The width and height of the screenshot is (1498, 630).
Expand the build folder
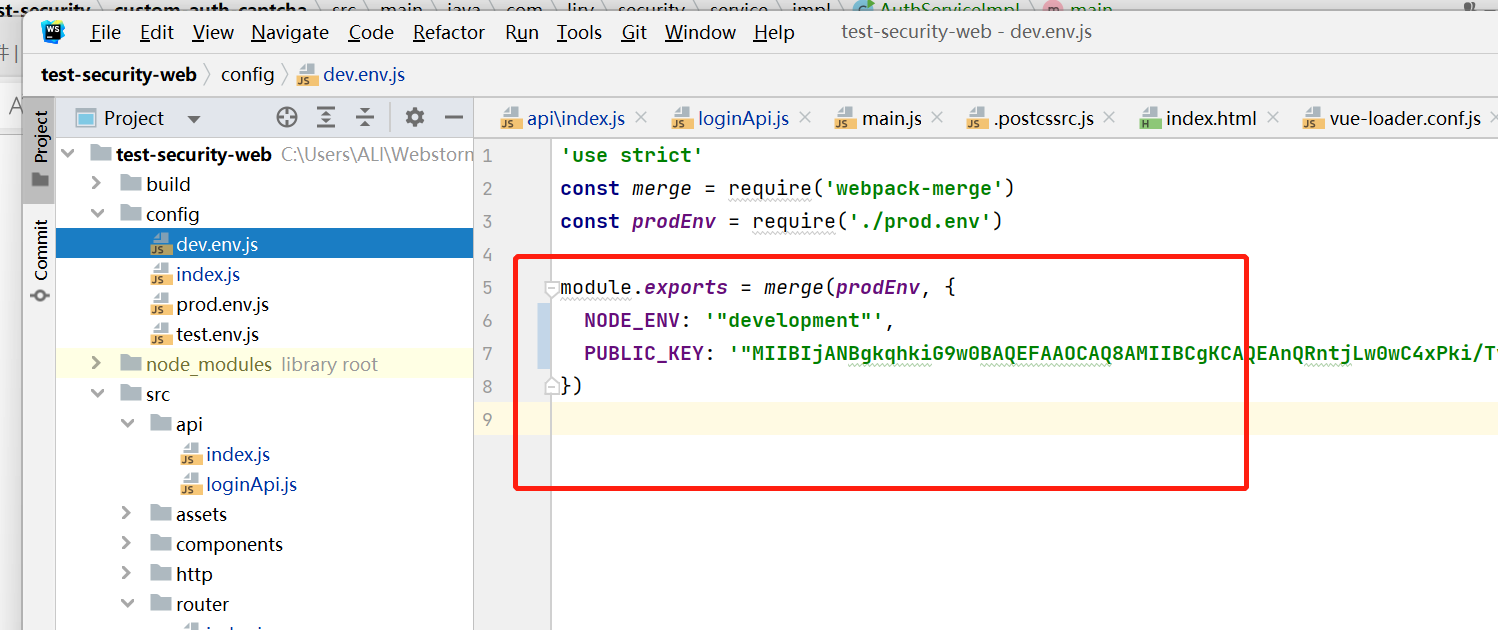[x=97, y=184]
